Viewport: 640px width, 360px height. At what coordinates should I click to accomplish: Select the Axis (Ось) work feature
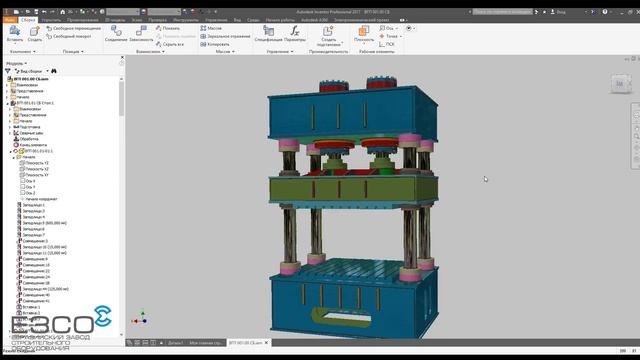pos(386,28)
